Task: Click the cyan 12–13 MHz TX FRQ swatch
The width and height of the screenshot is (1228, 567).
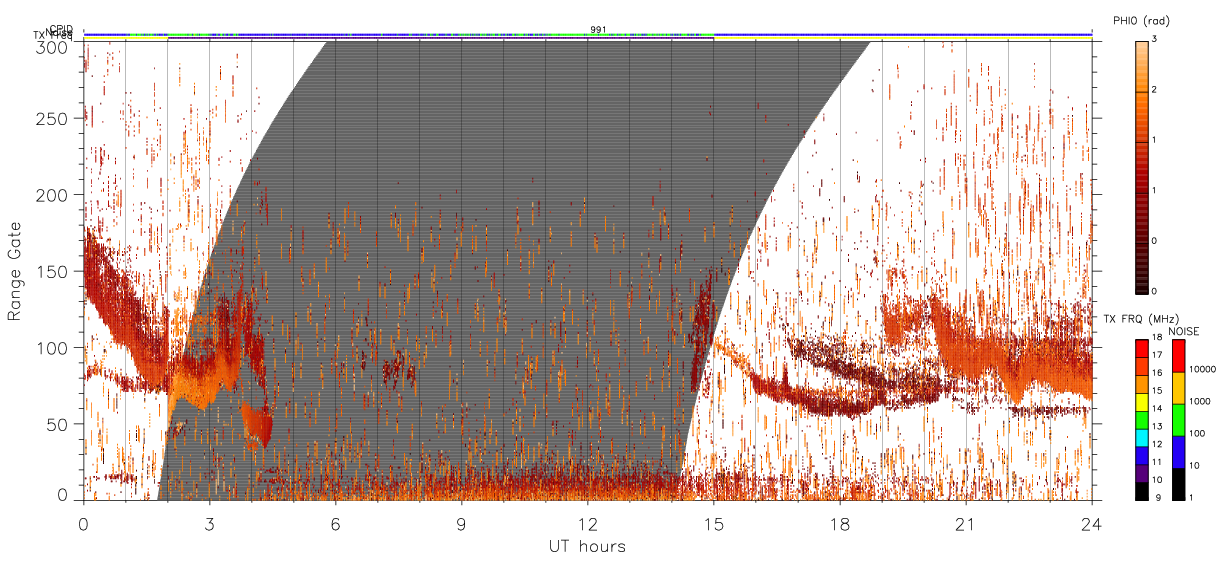Action: pyautogui.click(x=1141, y=437)
